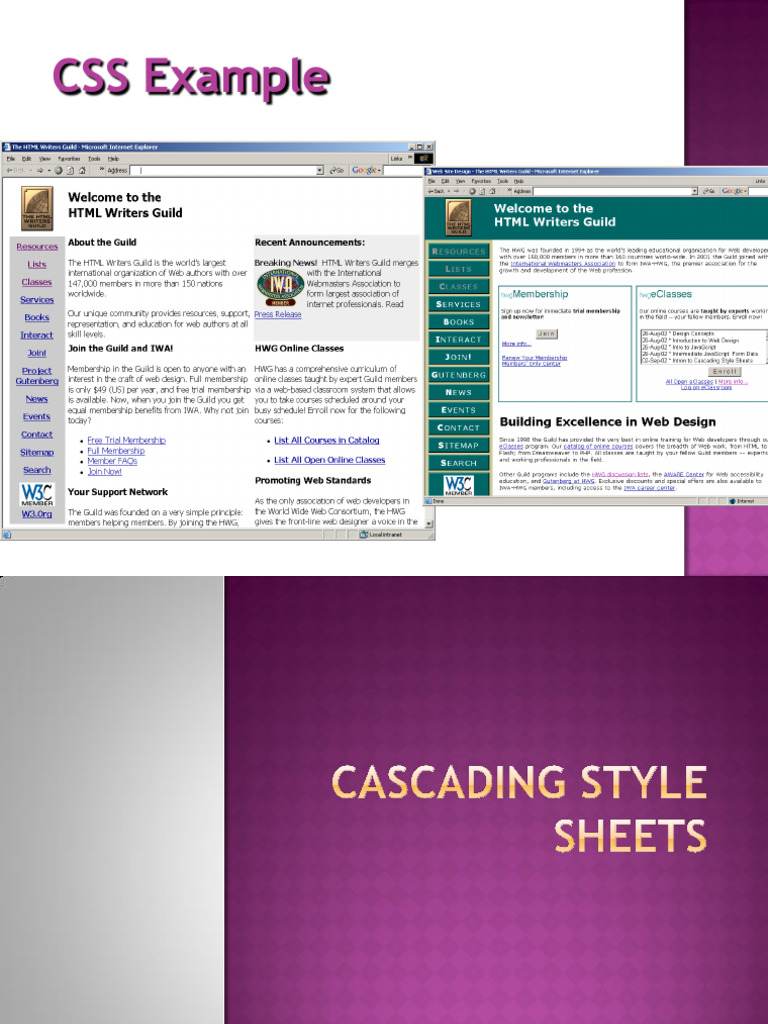Screen dimensions: 768x1024
Task: Click the Services button in green navigation
Action: [x=459, y=304]
